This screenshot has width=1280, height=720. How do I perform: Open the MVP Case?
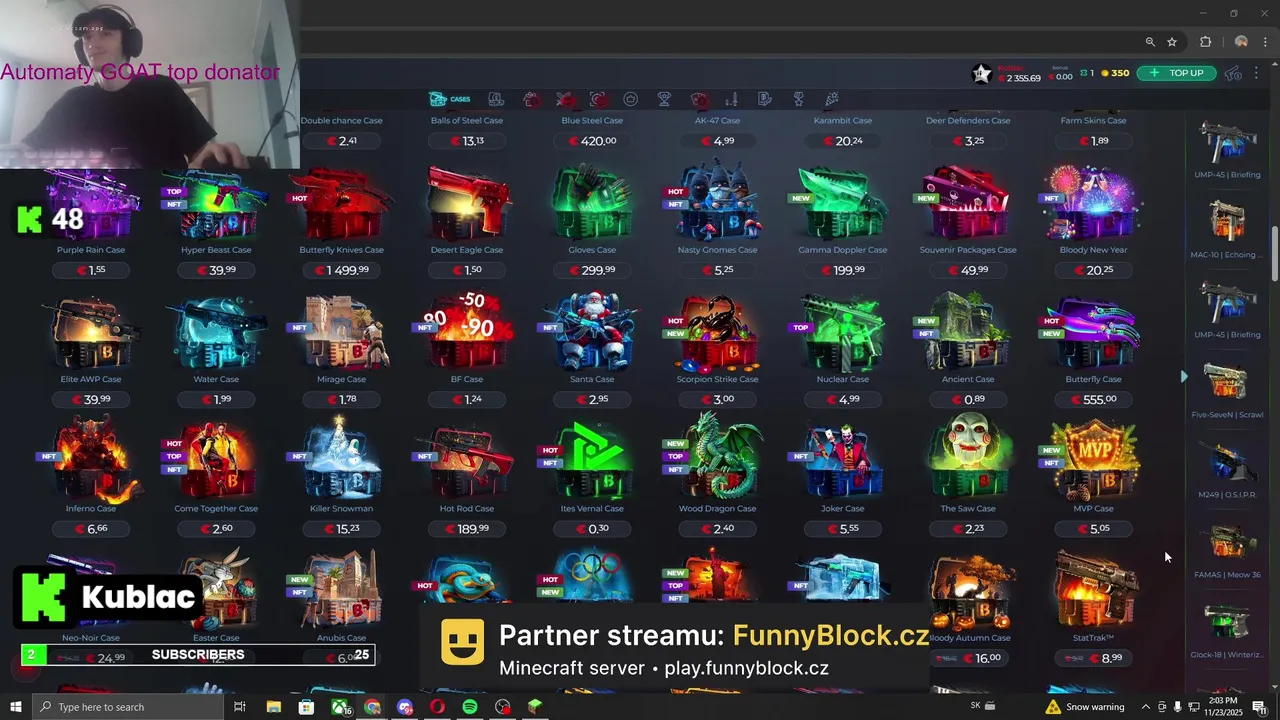(x=1093, y=462)
